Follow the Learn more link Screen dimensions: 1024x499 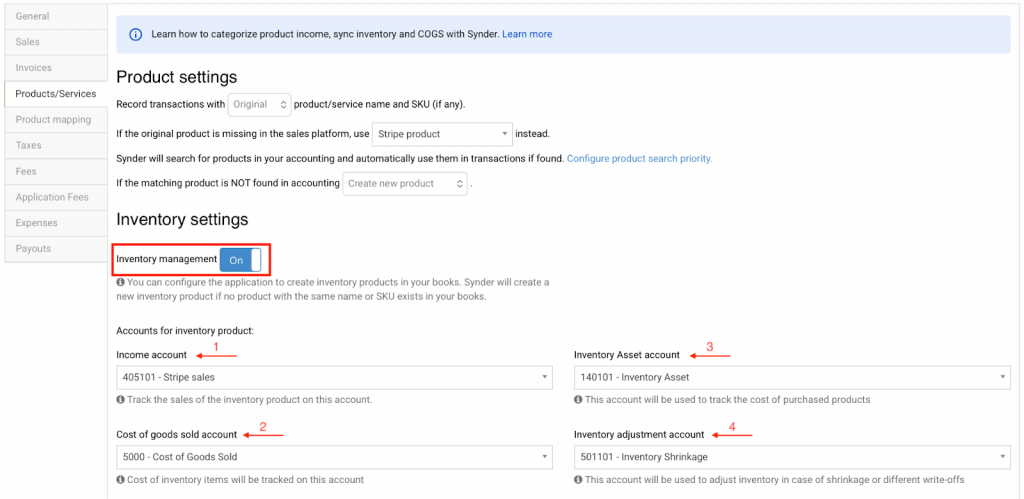pos(527,34)
